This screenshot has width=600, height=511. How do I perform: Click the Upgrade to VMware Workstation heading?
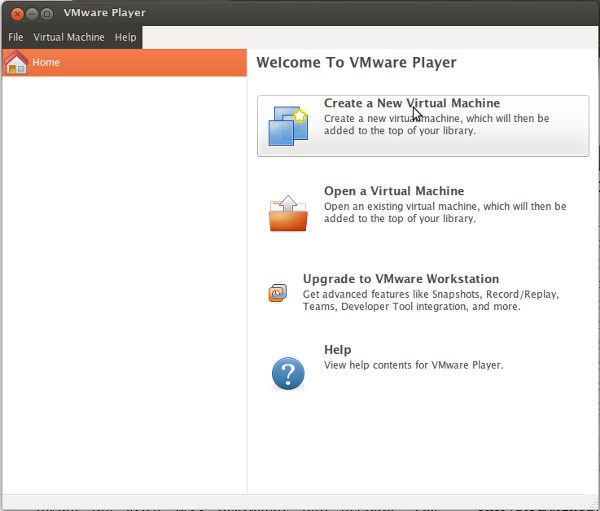(400, 279)
